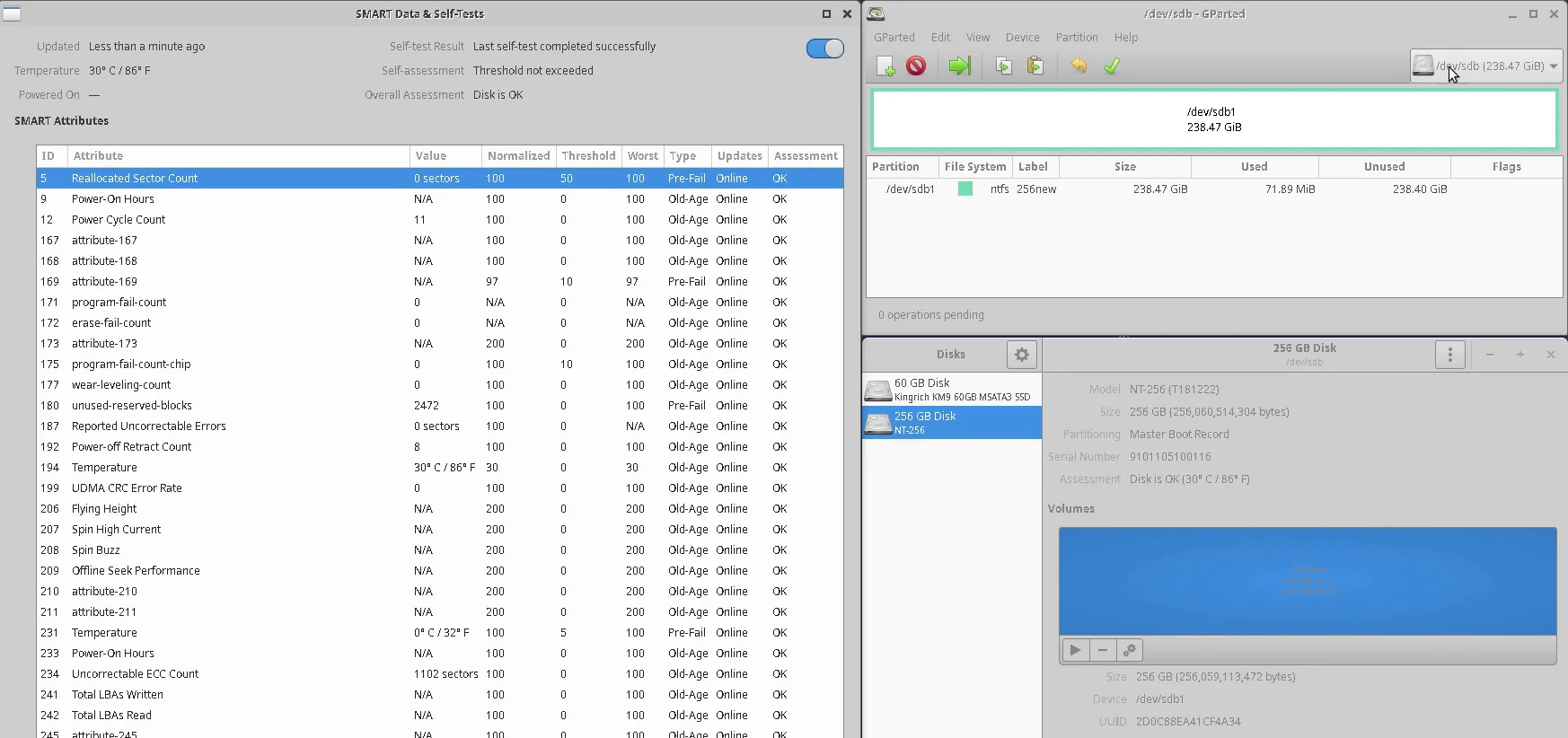This screenshot has height=738, width=1568.
Task: Select the 256 GB Disk NT-256 entry
Action: (952, 423)
